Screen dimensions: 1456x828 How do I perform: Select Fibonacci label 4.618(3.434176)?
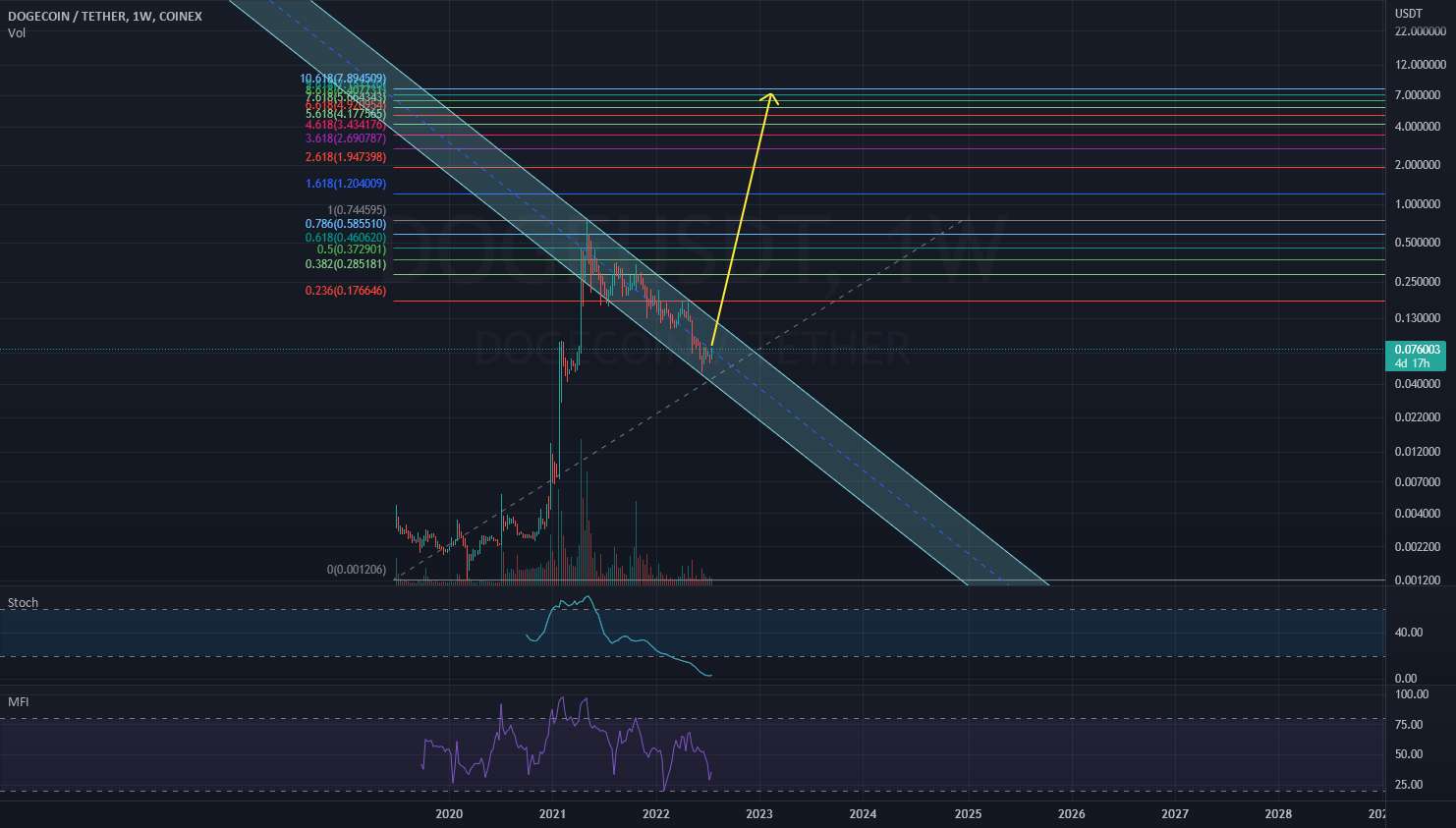coord(345,125)
